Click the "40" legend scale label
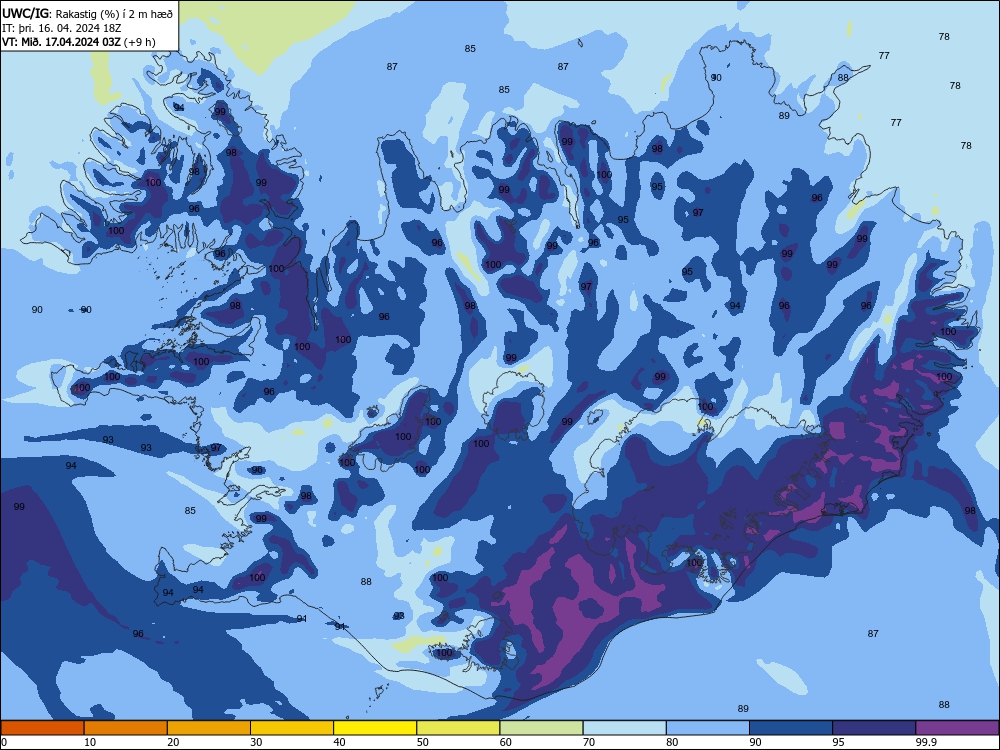 [339, 742]
